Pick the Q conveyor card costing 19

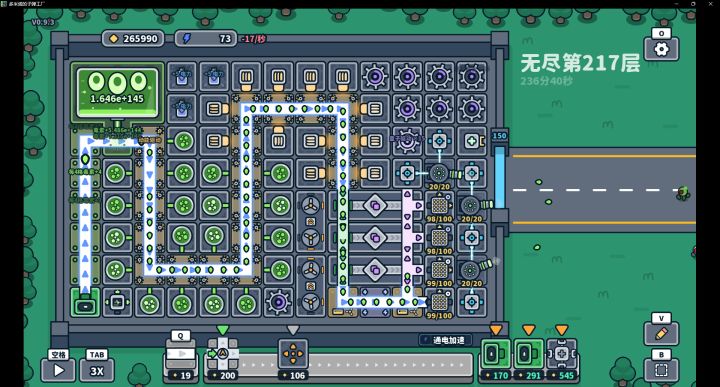coord(181,359)
